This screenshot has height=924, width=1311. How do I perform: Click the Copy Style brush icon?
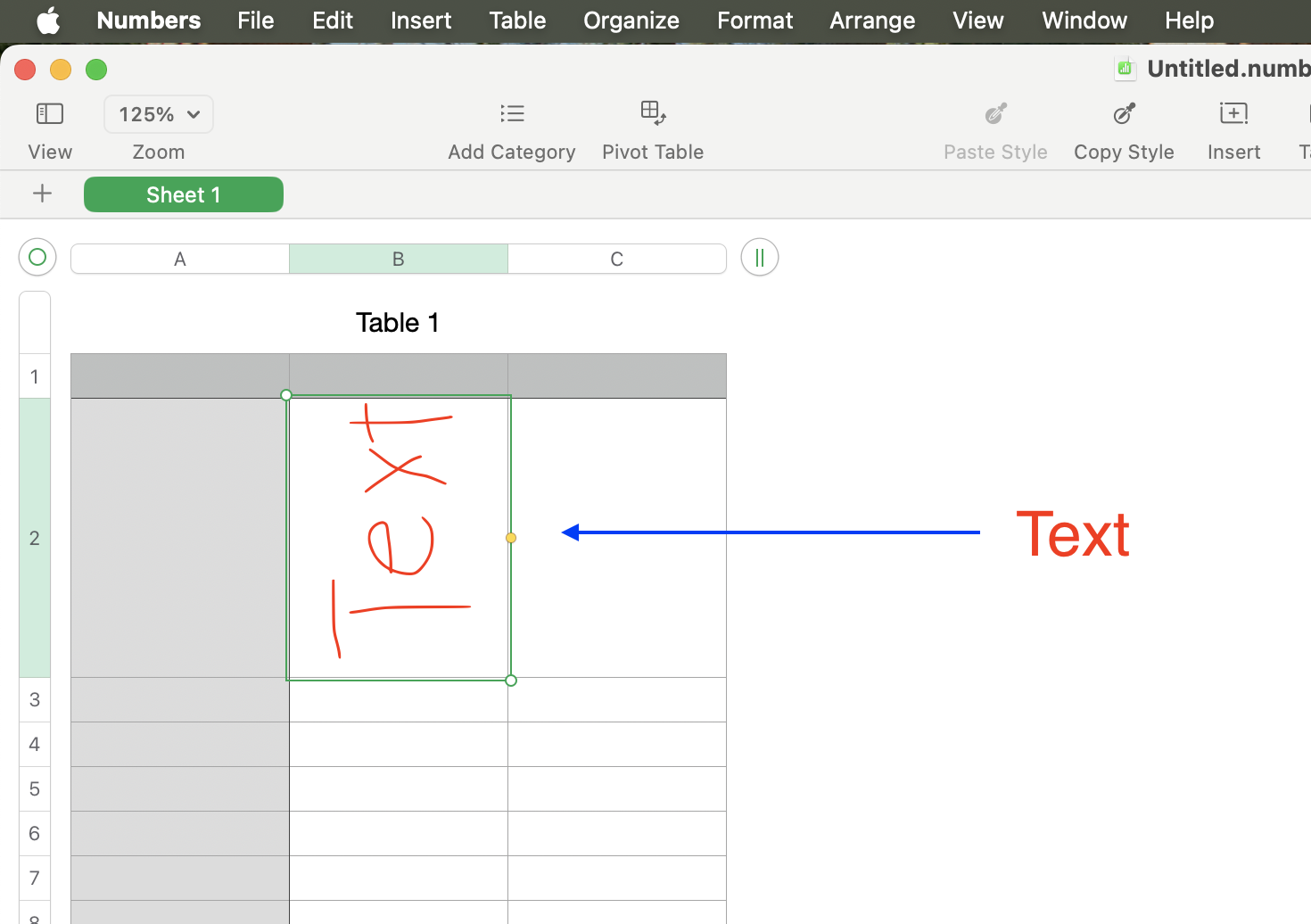(x=1124, y=113)
